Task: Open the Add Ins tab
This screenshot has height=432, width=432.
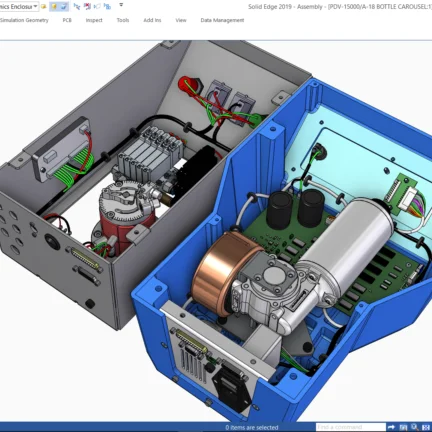Action: (152, 20)
